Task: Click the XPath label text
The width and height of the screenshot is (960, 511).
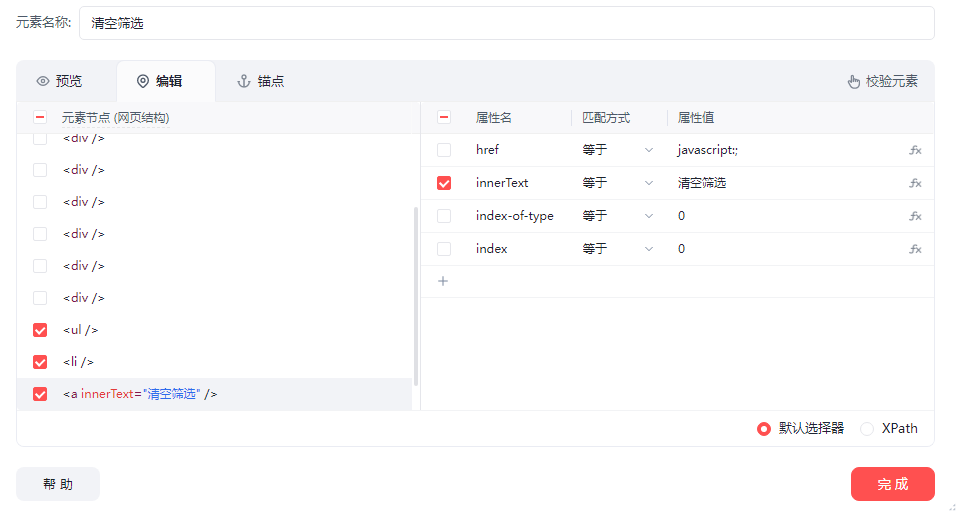Action: point(899,428)
